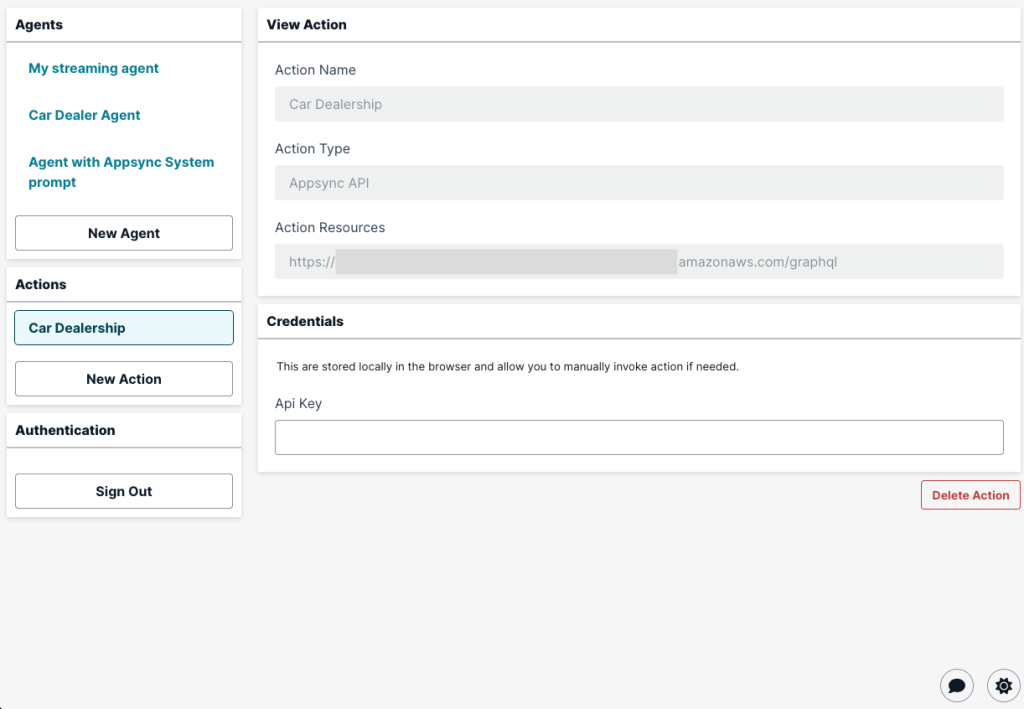1024x709 pixels.
Task: Open the Car Dealer Agent
Action: point(84,115)
